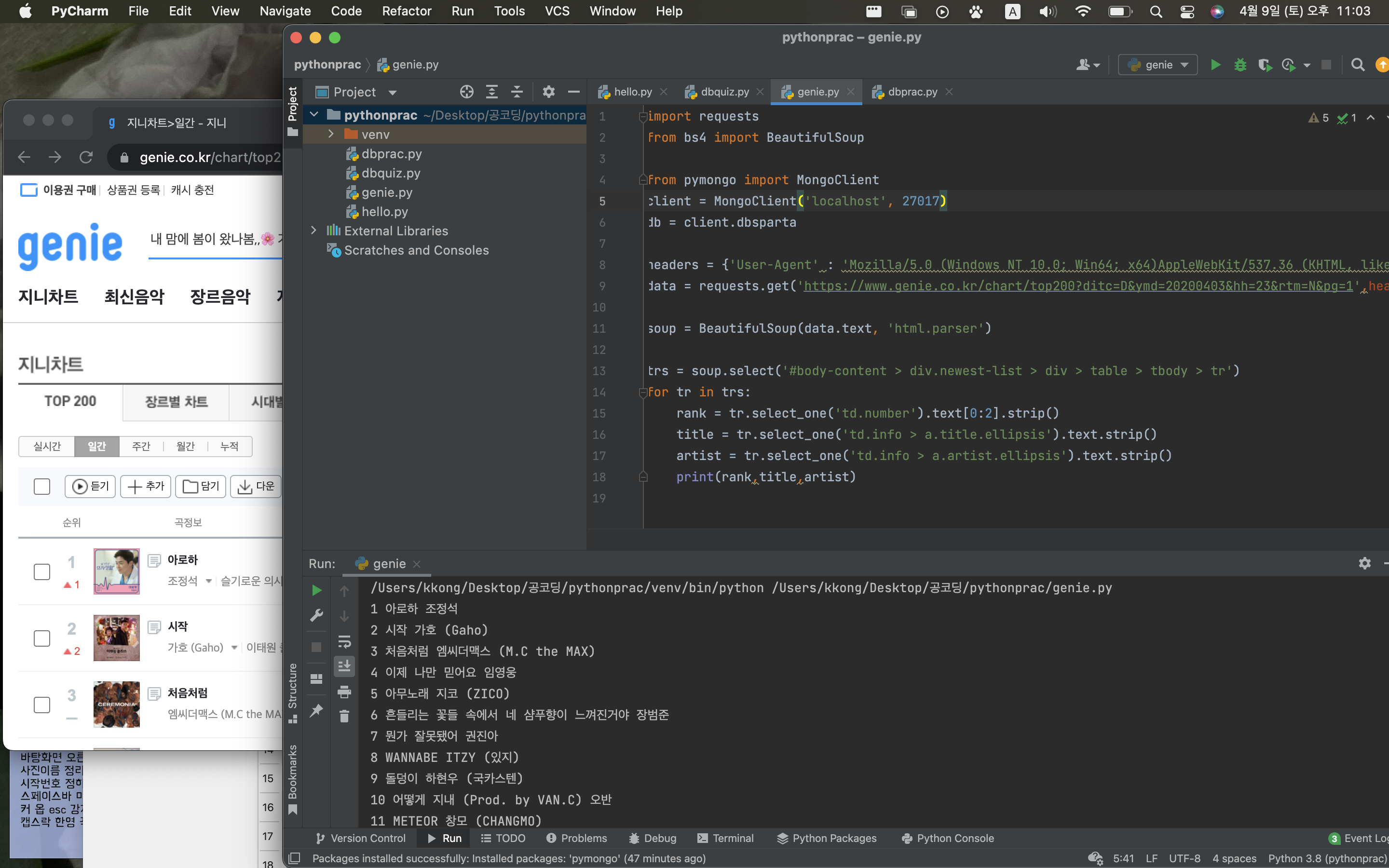
Task: Click the Debug bug icon in toolbar
Action: click(x=1240, y=65)
